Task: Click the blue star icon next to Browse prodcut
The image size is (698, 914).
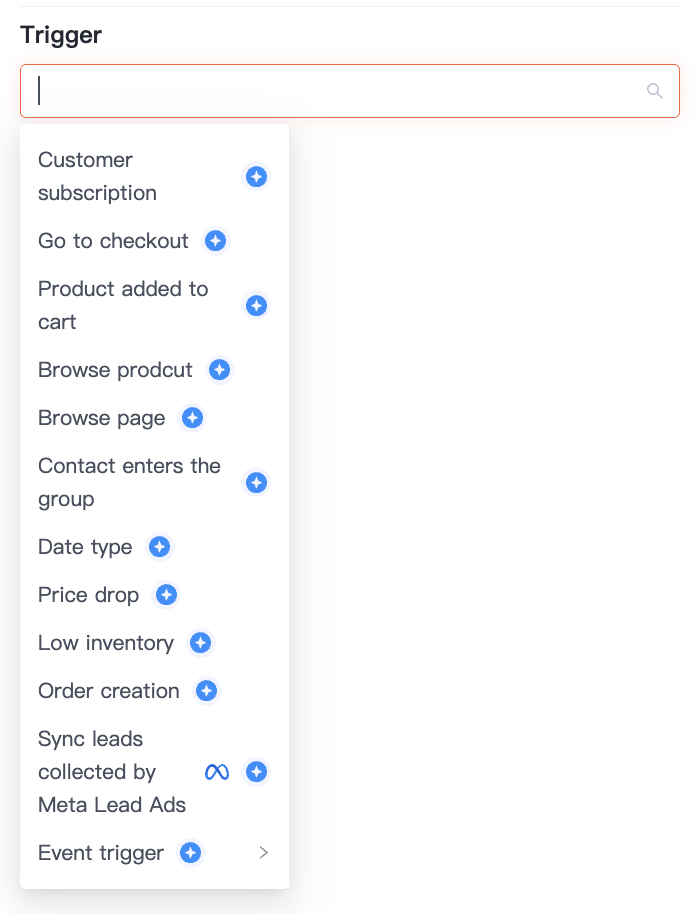Action: 219,370
